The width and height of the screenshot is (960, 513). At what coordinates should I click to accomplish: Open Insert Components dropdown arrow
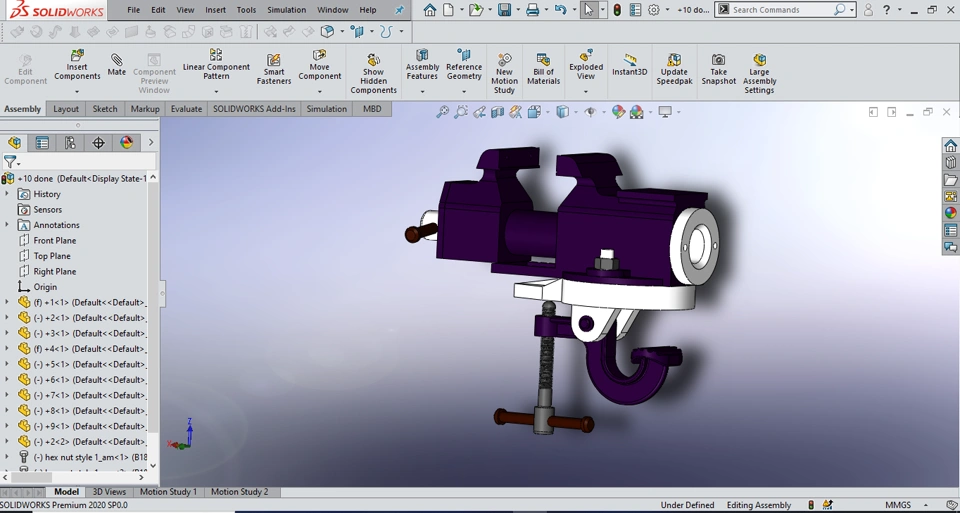(x=77, y=91)
